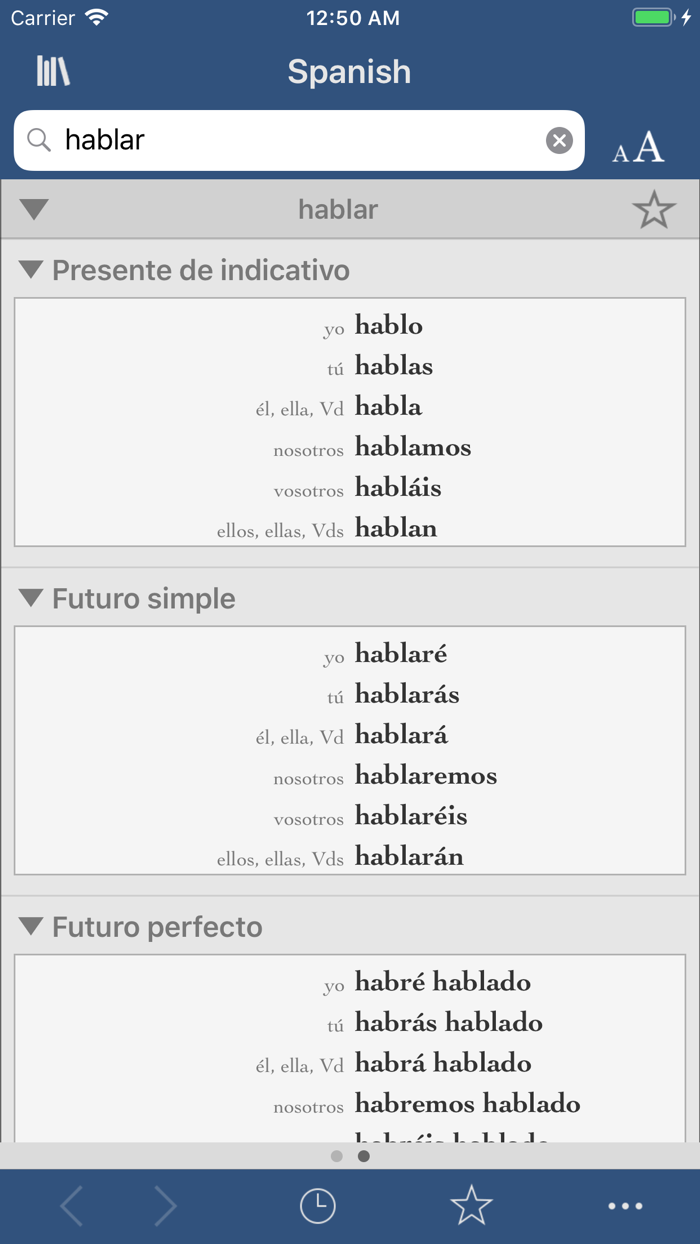The image size is (700, 1244).
Task: Switch to the first page dot
Action: pyautogui.click(x=337, y=1156)
